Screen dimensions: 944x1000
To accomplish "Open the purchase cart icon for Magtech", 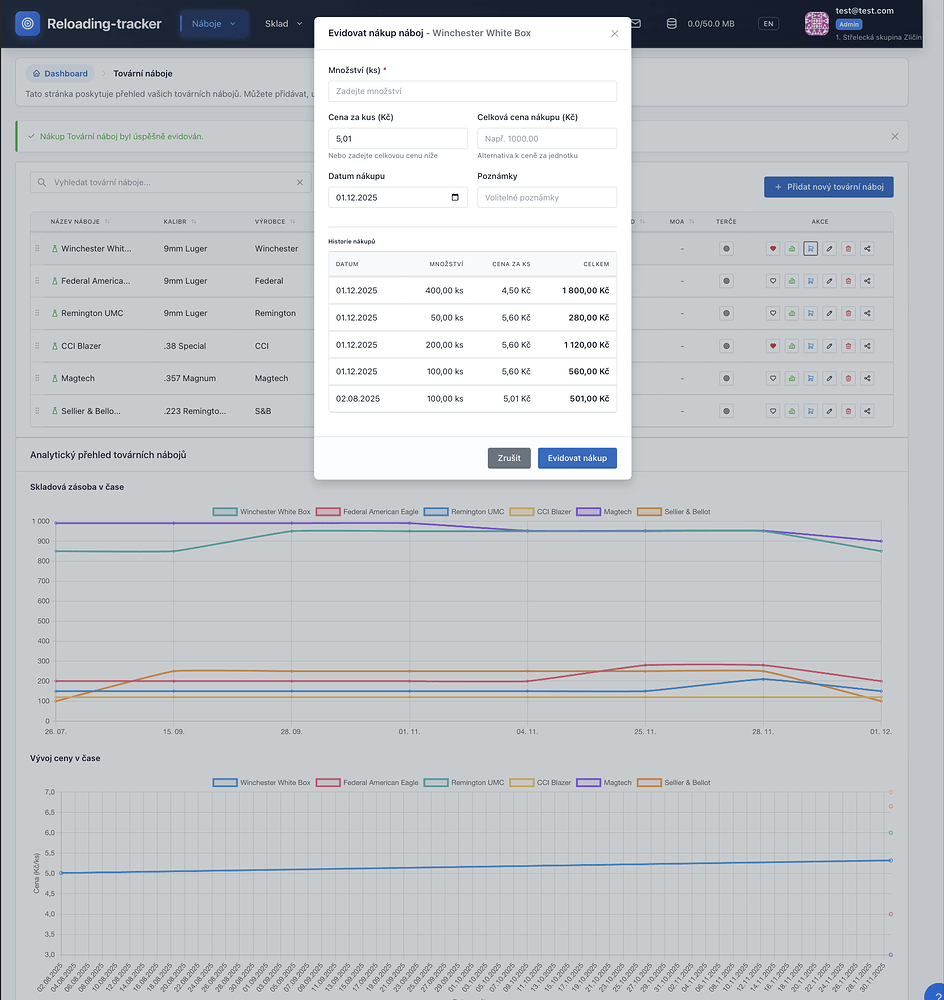I will 810,379.
